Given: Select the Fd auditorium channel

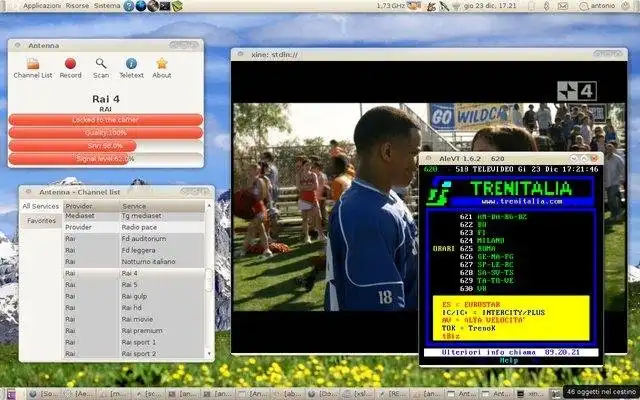Looking at the screenshot, I should [134, 239].
